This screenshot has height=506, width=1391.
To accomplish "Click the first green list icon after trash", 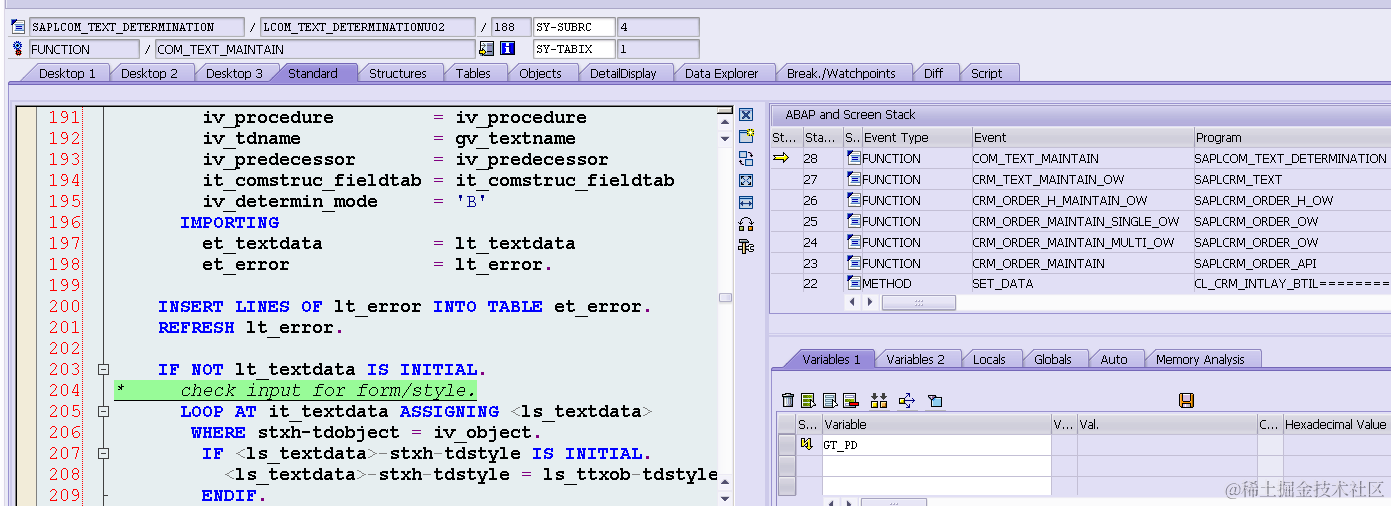I will coord(808,400).
